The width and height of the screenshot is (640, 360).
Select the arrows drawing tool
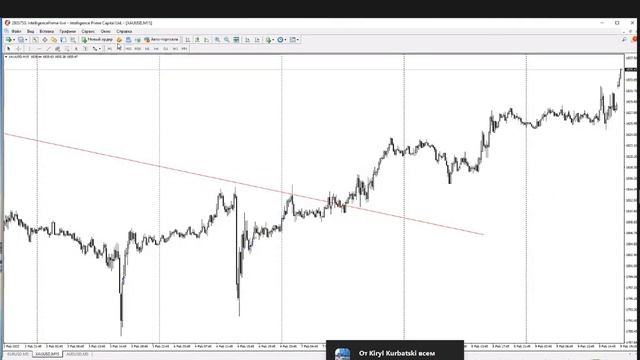[95, 49]
